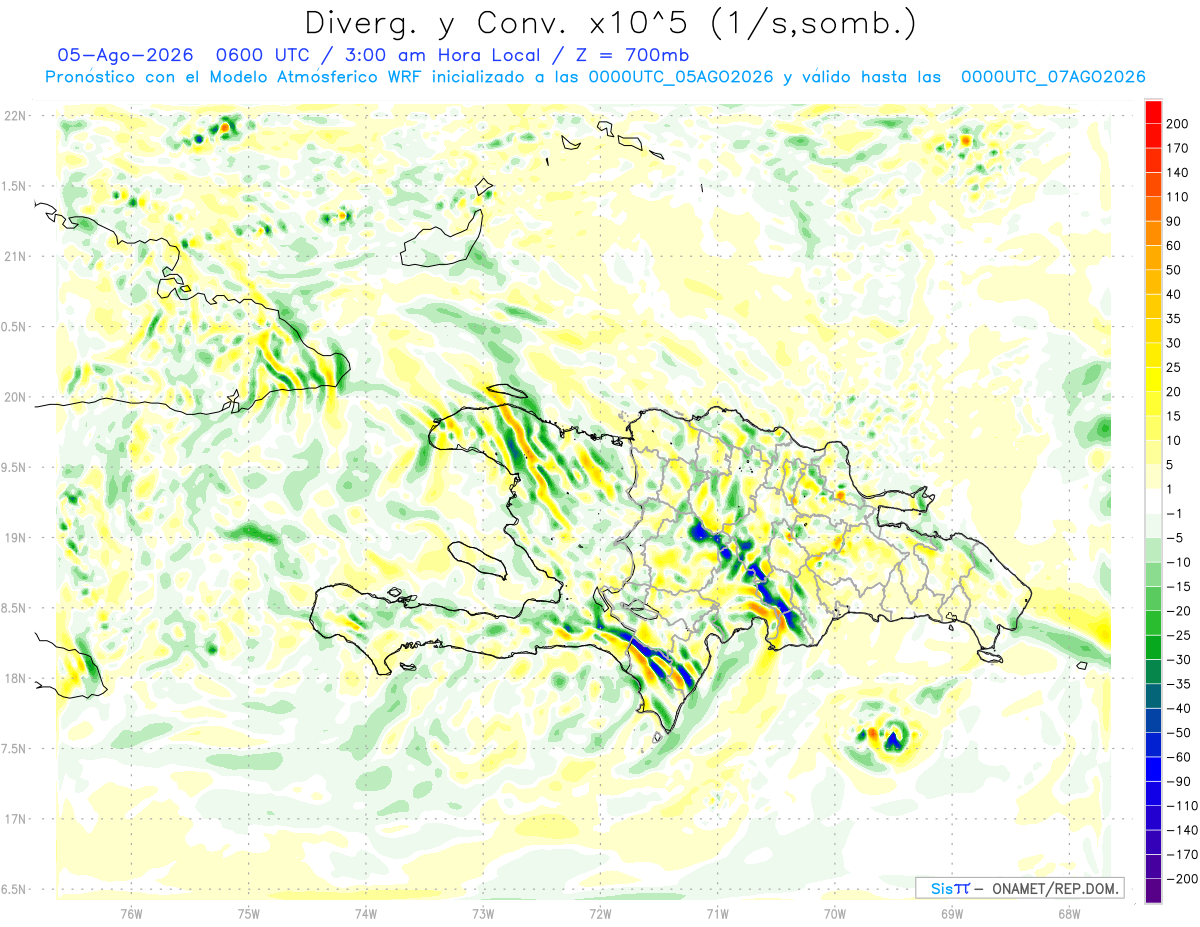Screen dimensions: 1200x927
Task: Click the "110" value on the color scale
Action: 1177,197
